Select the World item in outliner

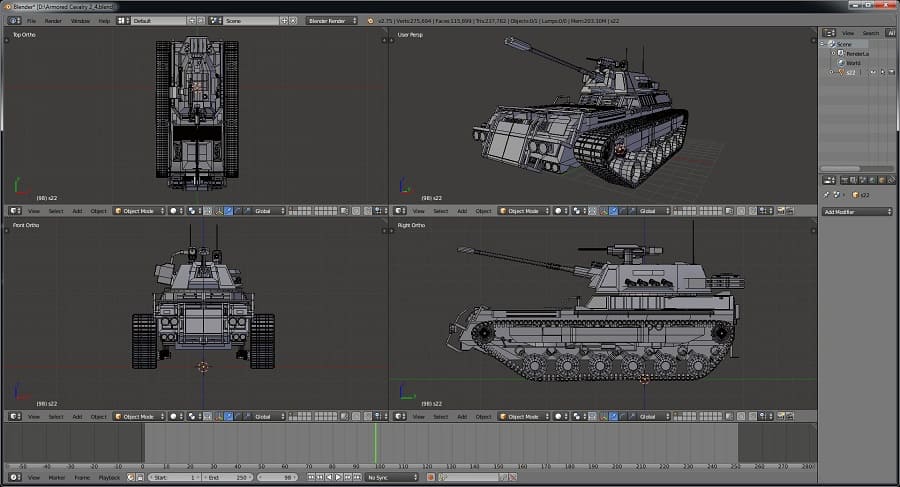[x=852, y=62]
